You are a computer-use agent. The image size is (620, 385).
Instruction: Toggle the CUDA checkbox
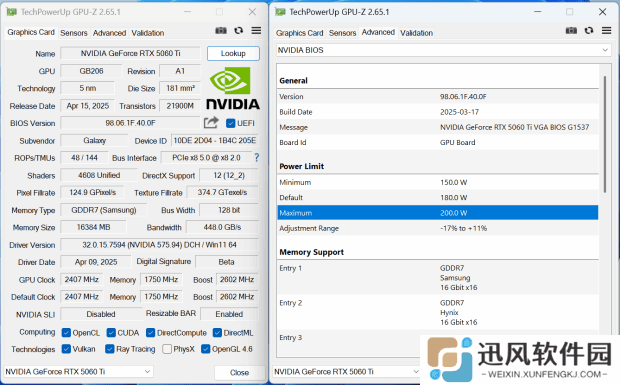111,333
